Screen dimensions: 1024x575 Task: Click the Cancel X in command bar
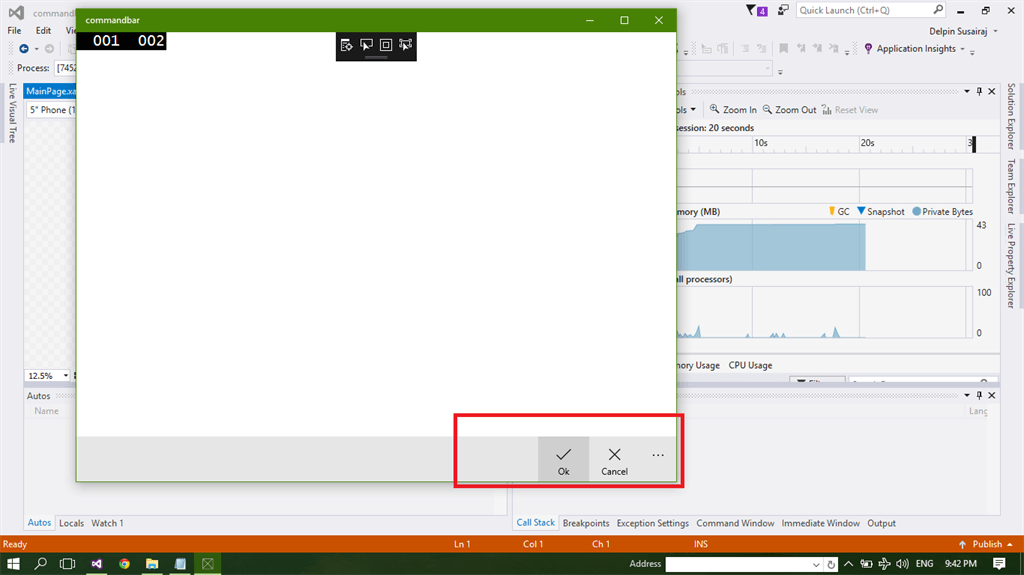615,459
